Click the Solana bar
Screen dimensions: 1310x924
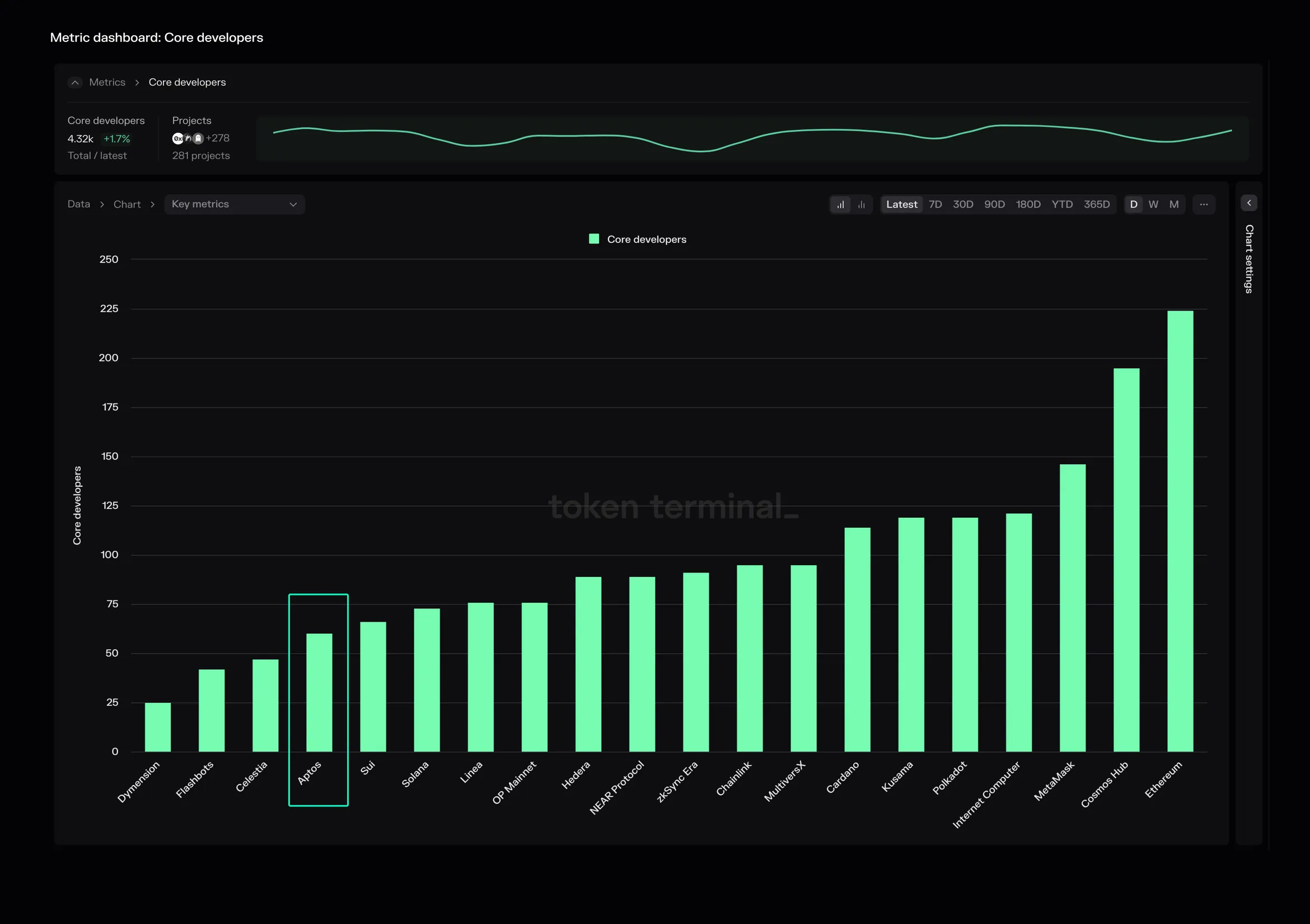[x=427, y=680]
